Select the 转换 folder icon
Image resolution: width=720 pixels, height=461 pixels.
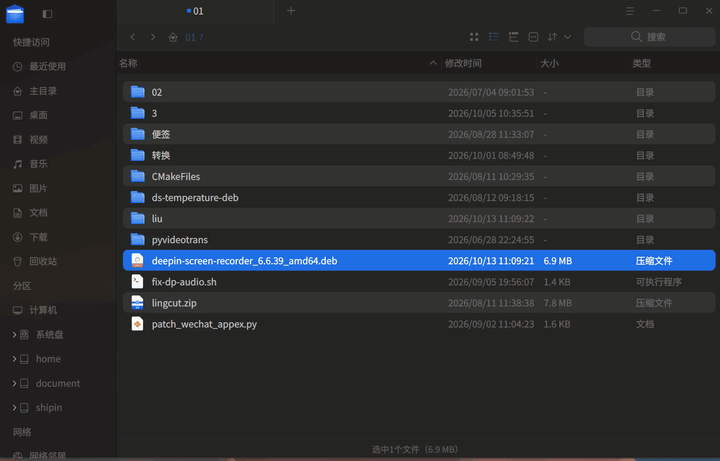(x=137, y=155)
